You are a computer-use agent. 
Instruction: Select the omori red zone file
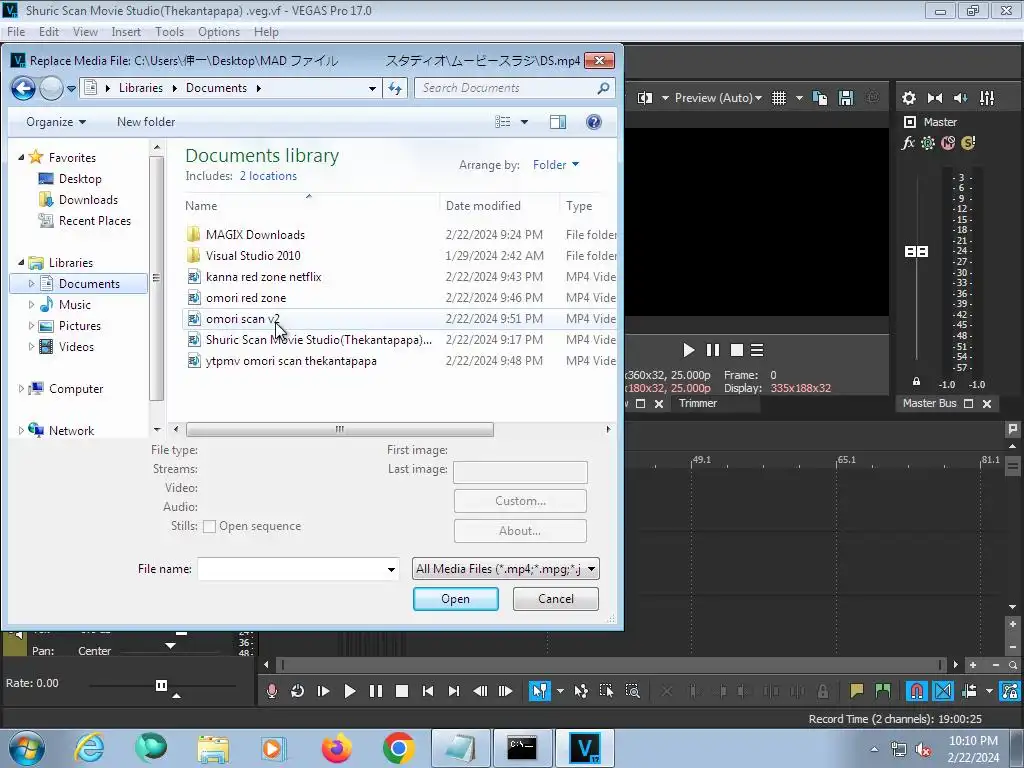[x=246, y=298]
